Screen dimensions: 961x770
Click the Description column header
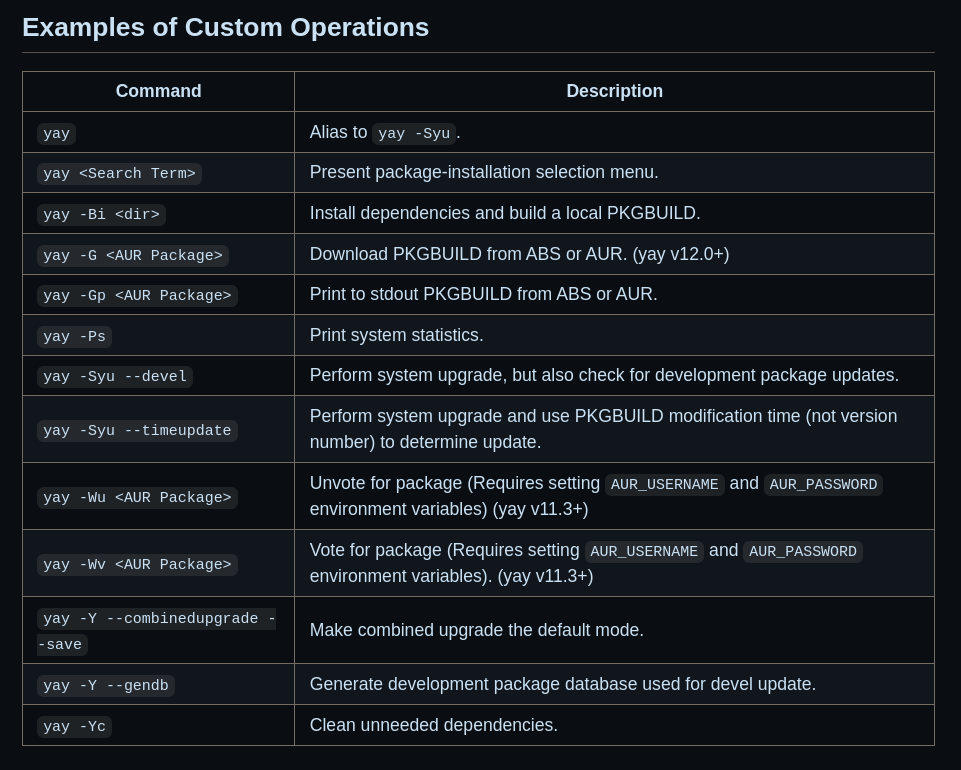click(614, 91)
